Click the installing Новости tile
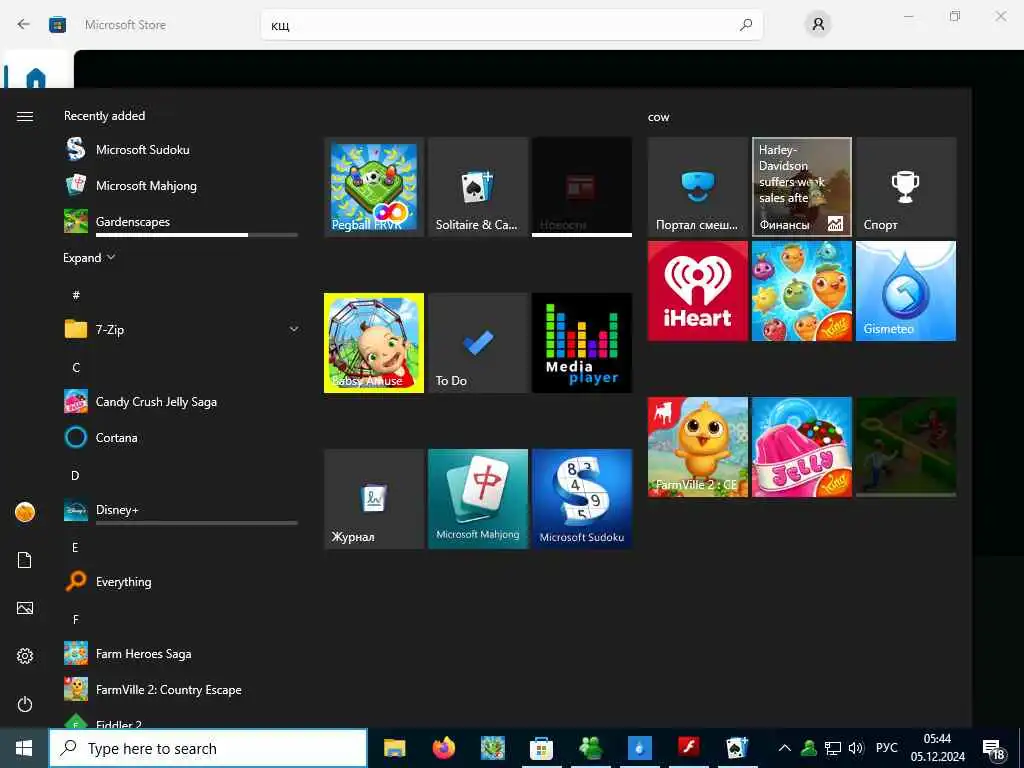 pyautogui.click(x=581, y=187)
